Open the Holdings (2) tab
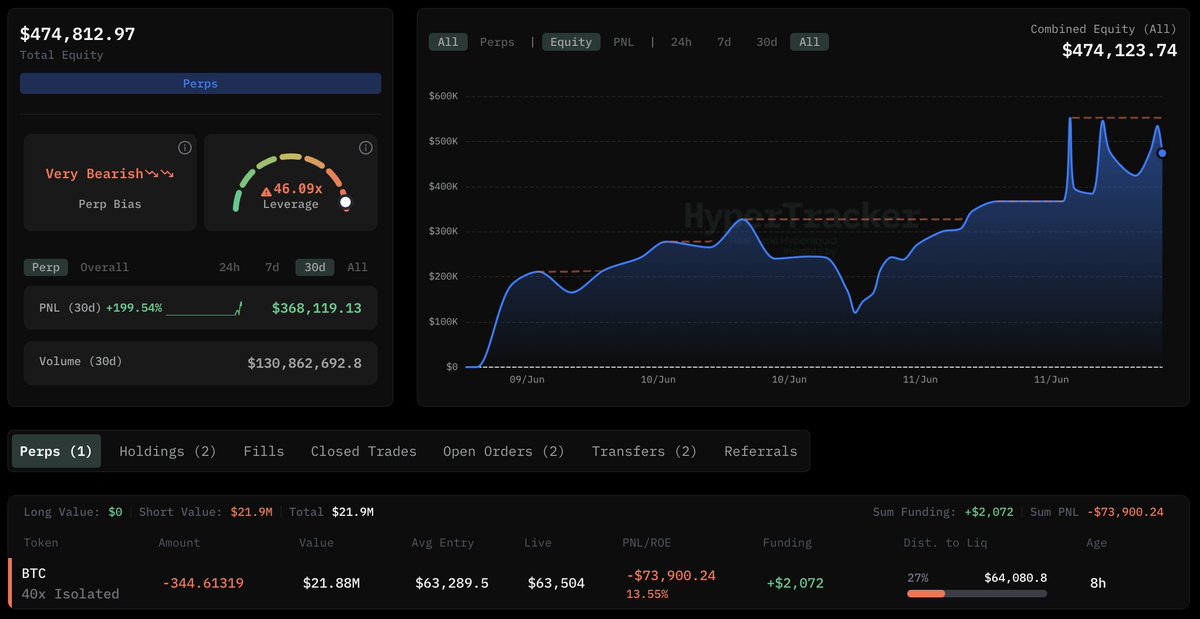The image size is (1200, 619). click(168, 451)
